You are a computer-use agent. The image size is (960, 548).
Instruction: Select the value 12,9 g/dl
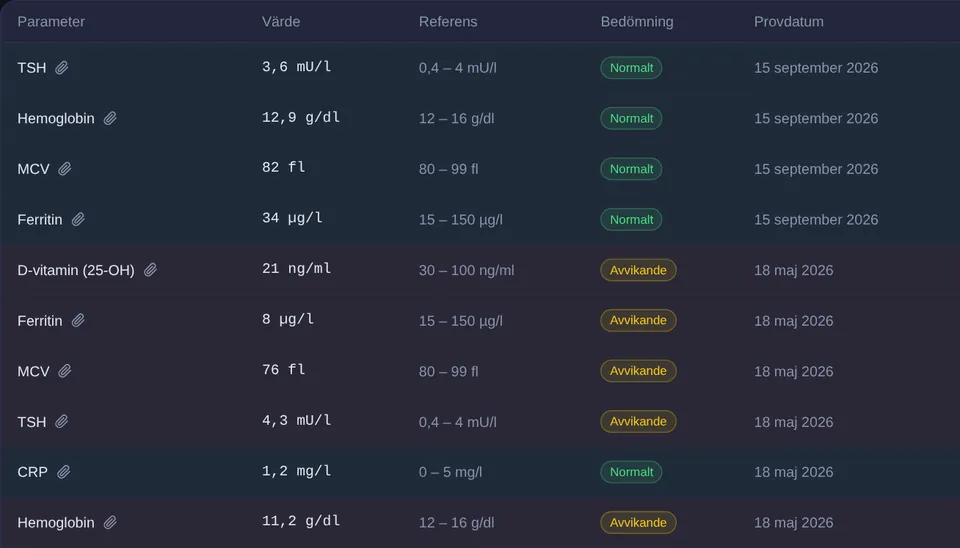pyautogui.click(x=301, y=118)
